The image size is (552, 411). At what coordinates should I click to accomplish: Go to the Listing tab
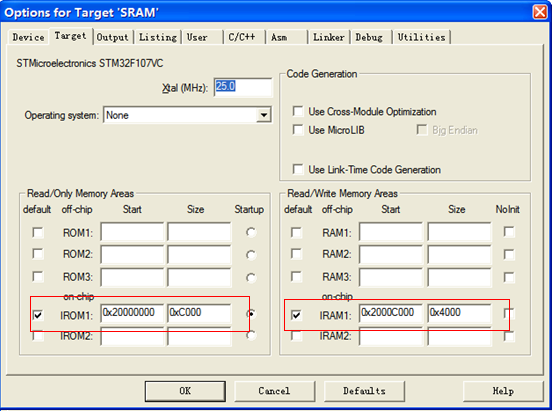click(158, 37)
